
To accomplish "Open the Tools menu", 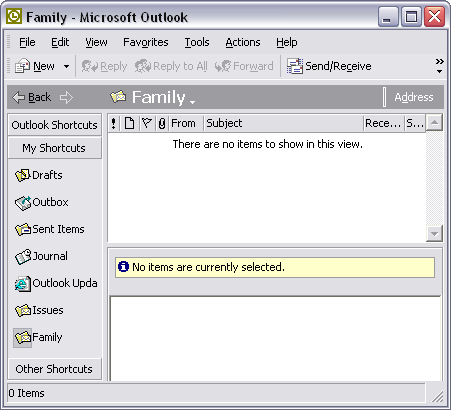I will pos(197,42).
